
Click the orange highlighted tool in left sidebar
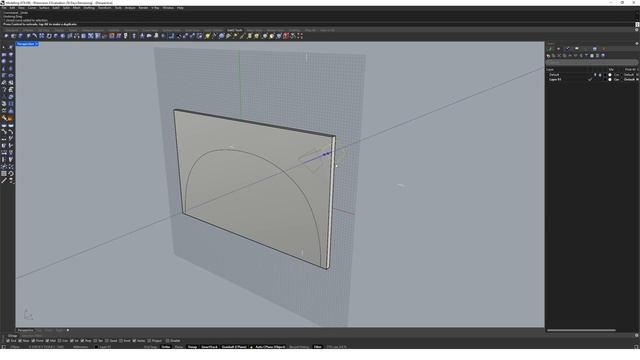click(11, 118)
